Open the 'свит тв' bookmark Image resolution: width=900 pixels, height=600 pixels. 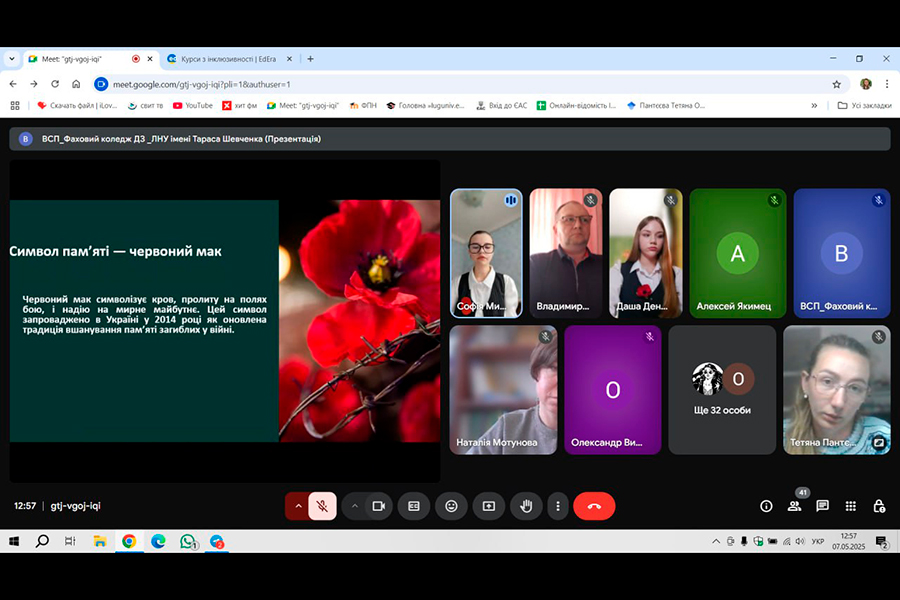point(145,106)
